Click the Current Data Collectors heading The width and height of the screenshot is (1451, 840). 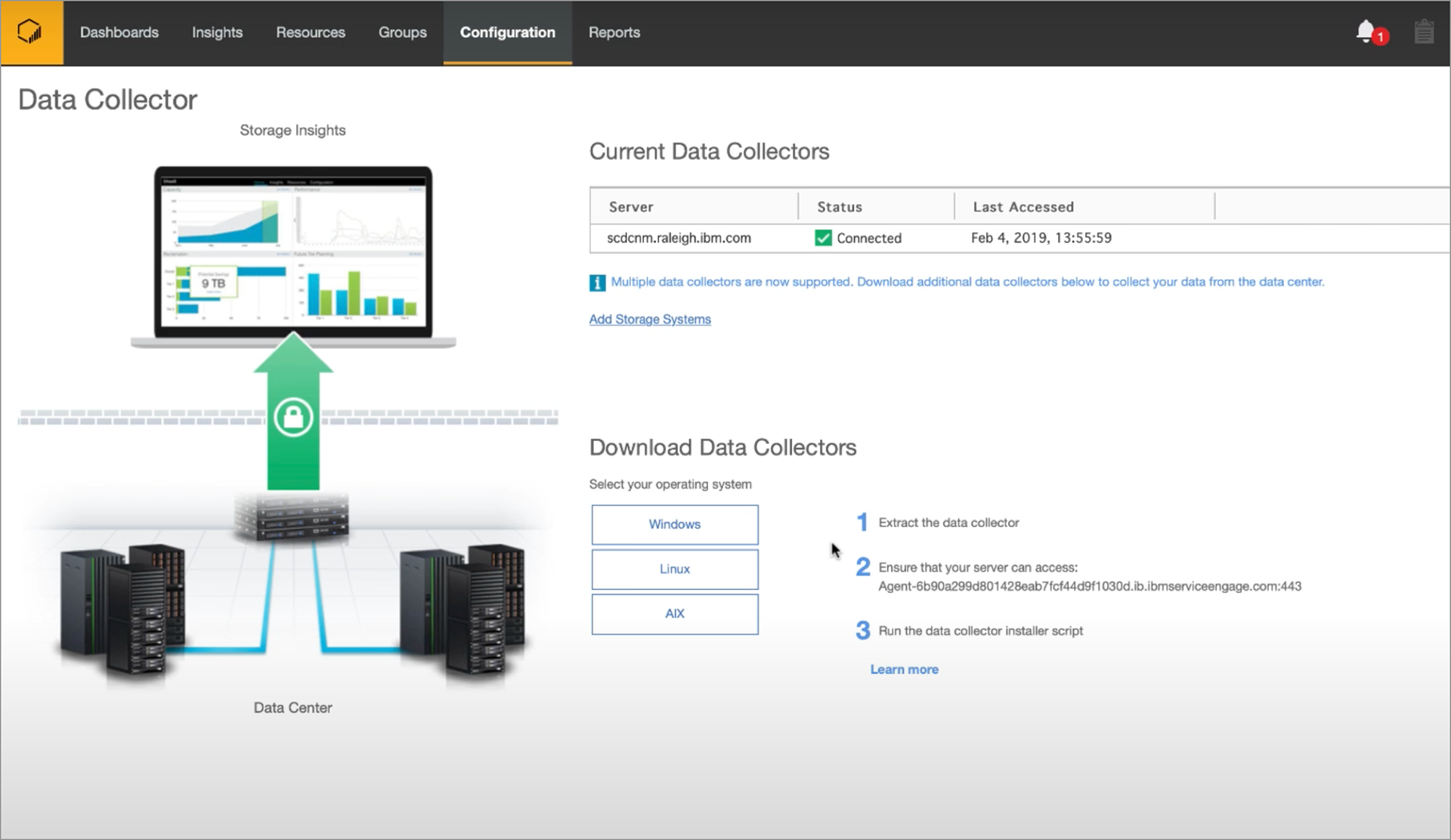(709, 151)
